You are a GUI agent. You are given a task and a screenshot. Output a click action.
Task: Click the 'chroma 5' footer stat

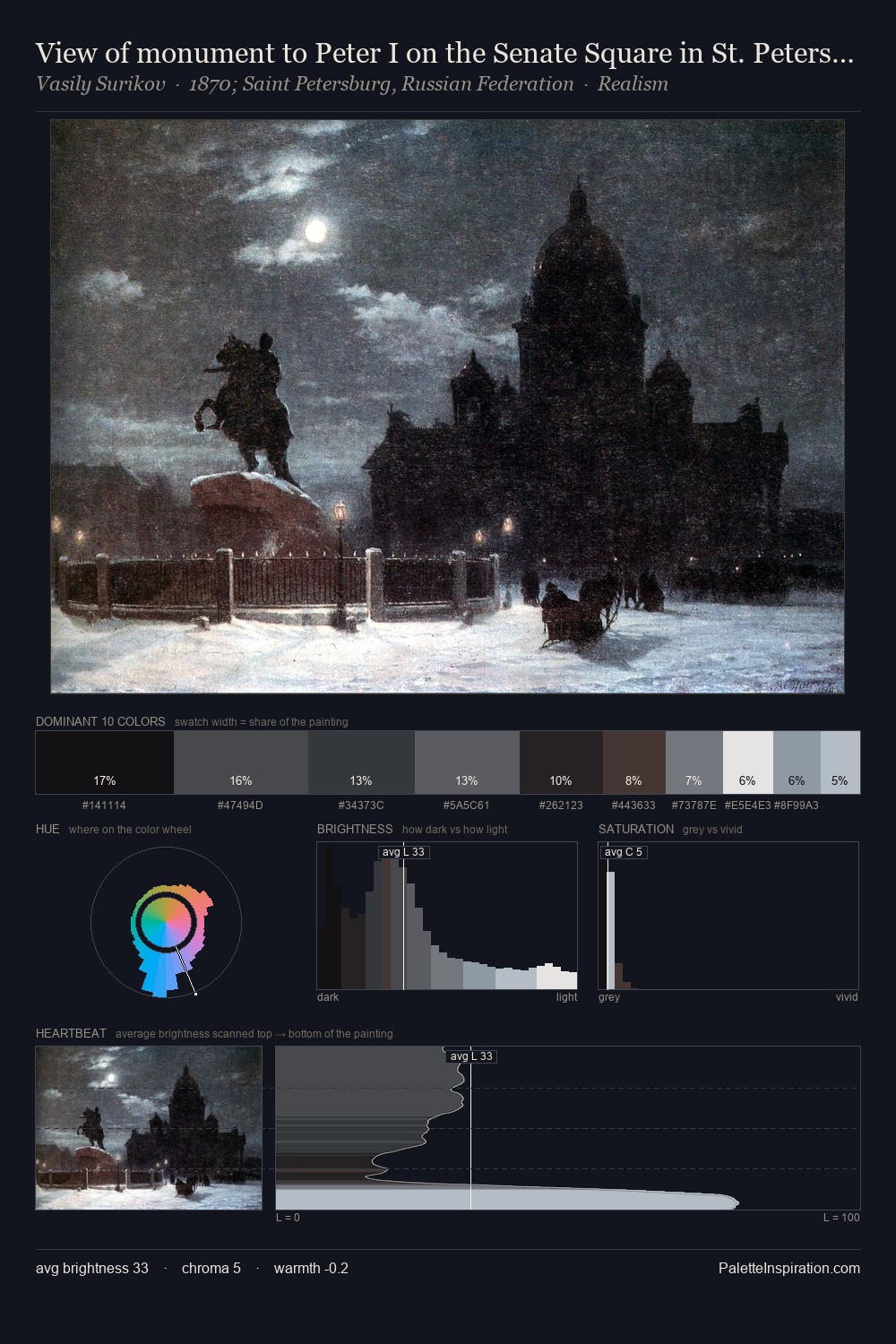coord(211,1269)
